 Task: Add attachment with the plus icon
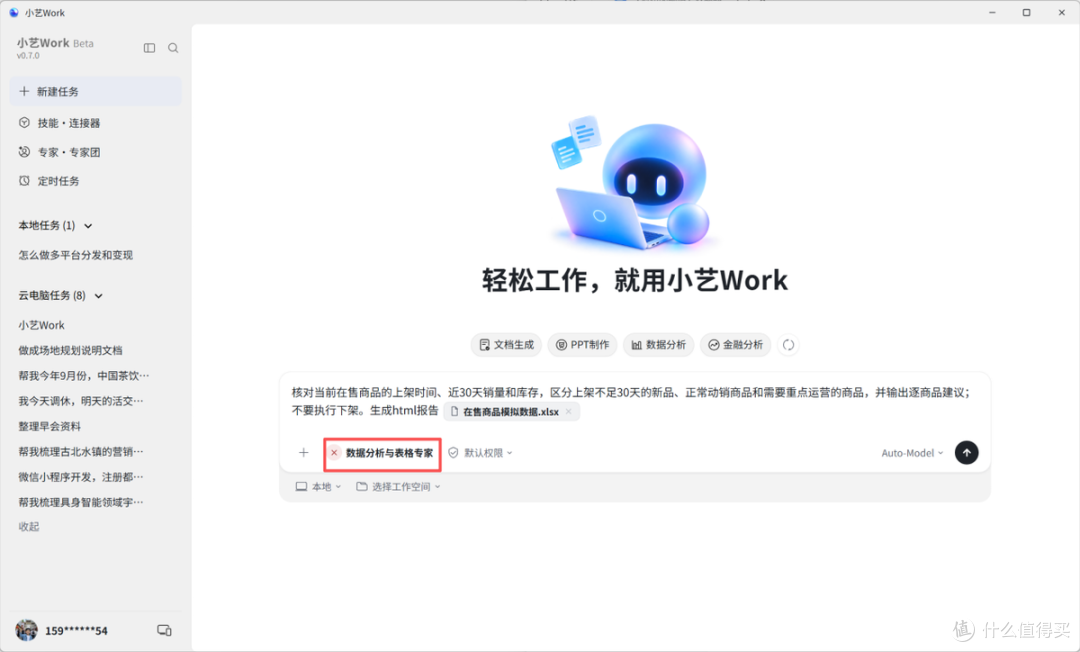(304, 452)
